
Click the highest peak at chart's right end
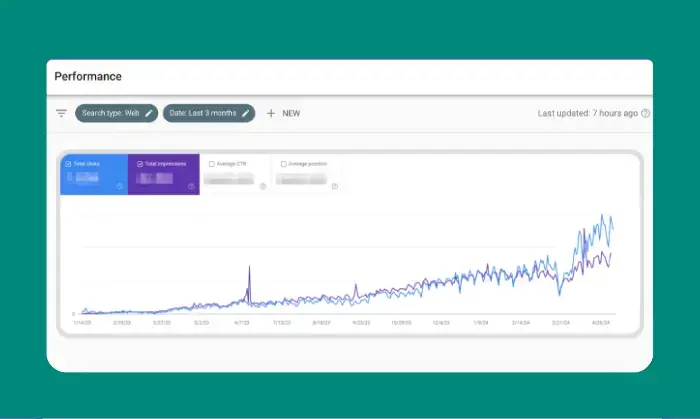[x=602, y=216]
